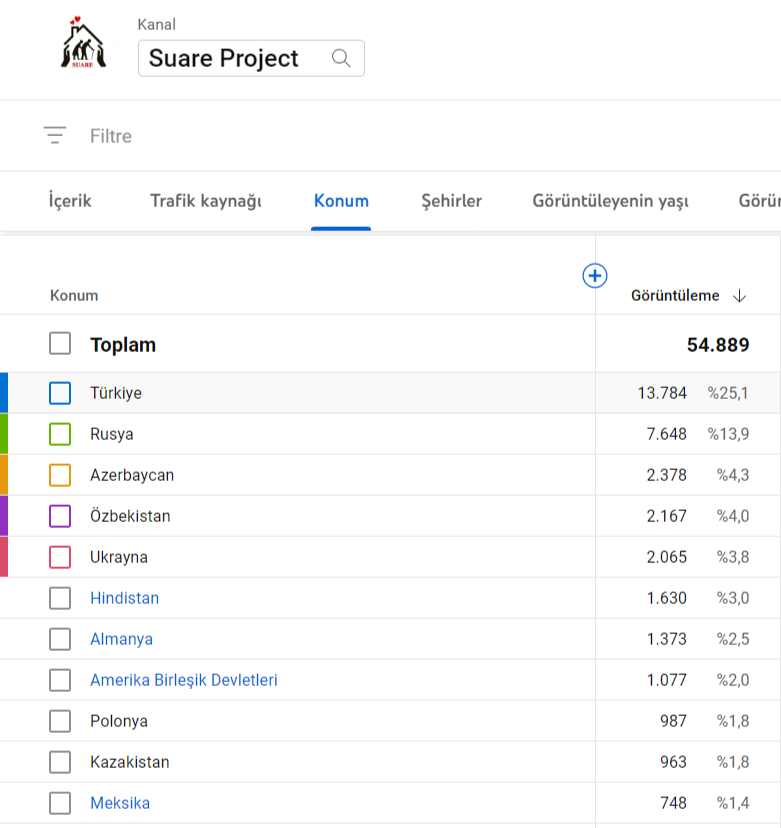Click the orange Azerbaycan color bar
Screen dimensions: 781x828
(x=4, y=475)
